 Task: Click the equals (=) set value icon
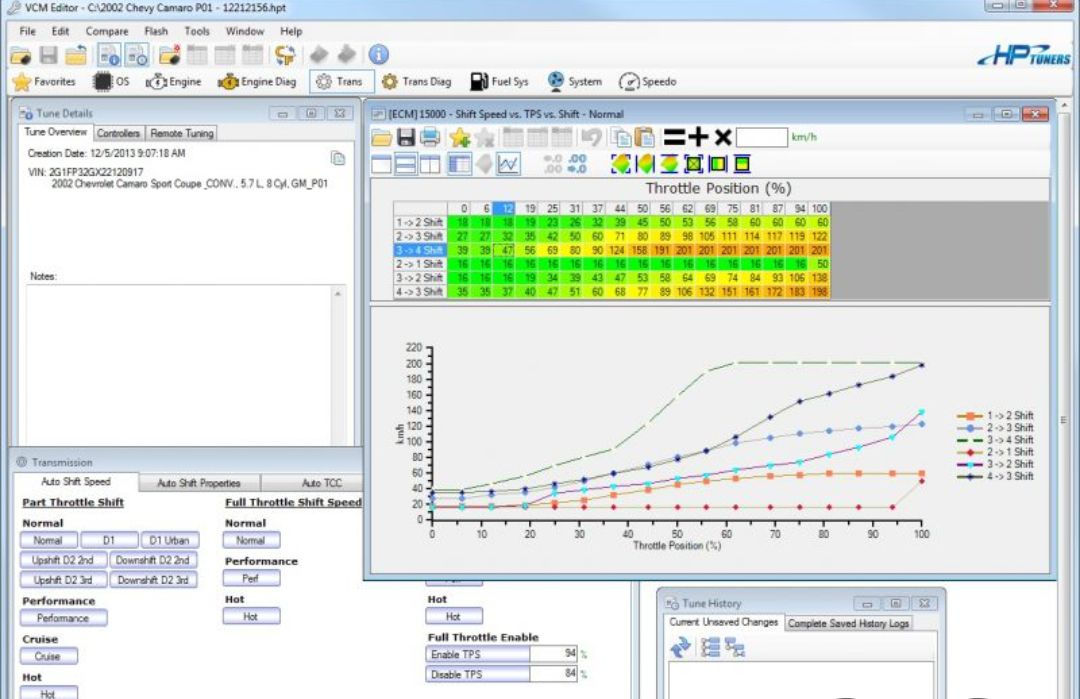pos(675,138)
